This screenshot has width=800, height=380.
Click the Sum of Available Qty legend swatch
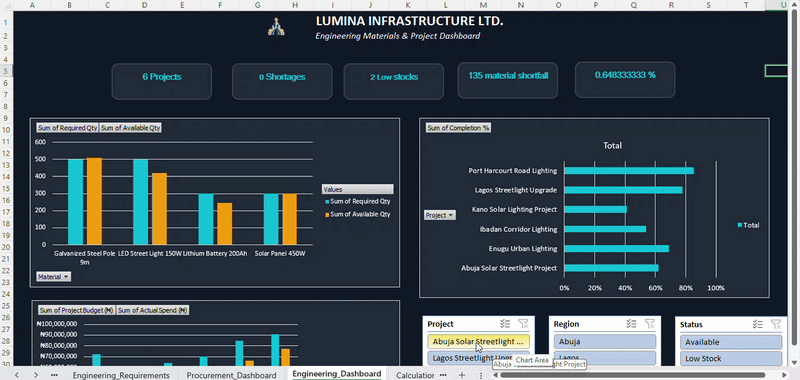point(327,215)
